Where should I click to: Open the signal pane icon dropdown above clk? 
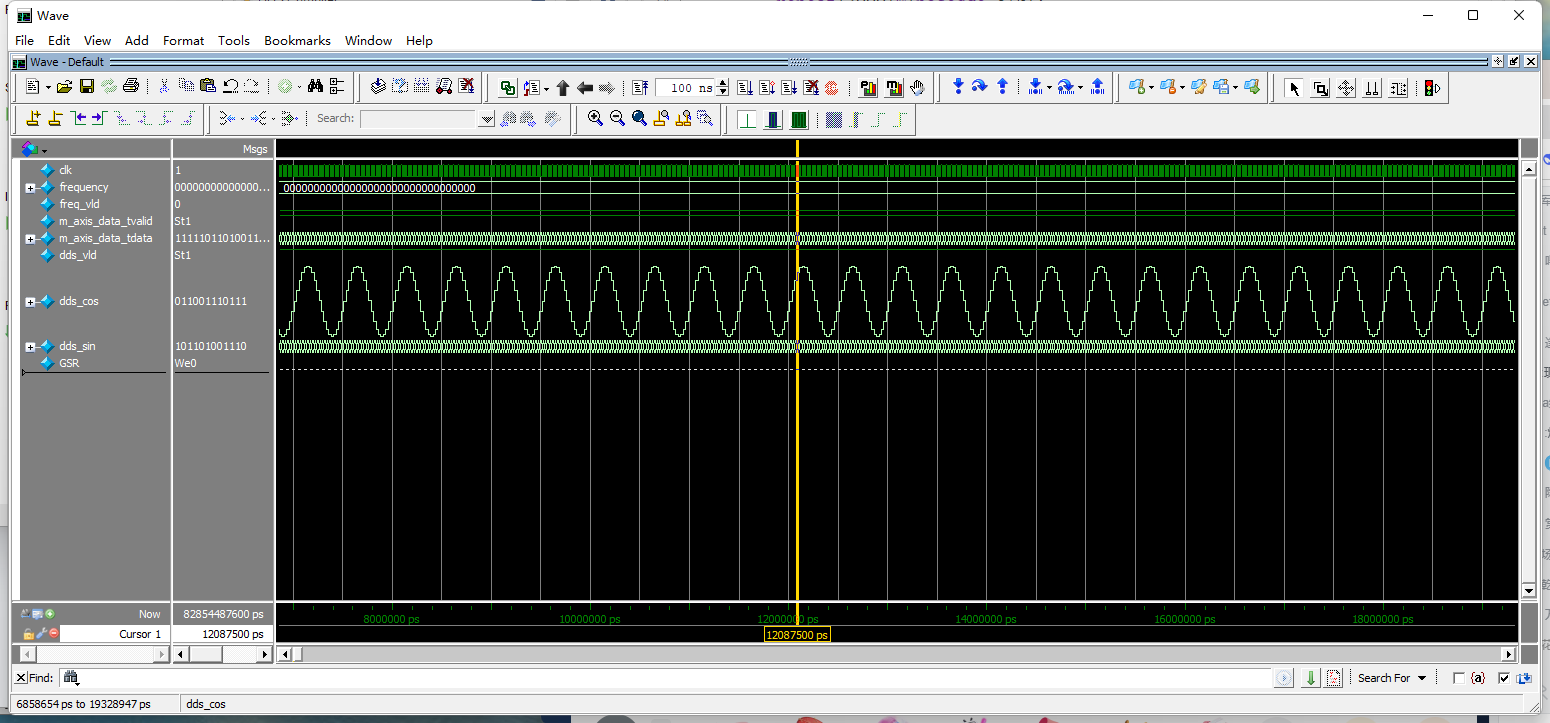(x=44, y=150)
